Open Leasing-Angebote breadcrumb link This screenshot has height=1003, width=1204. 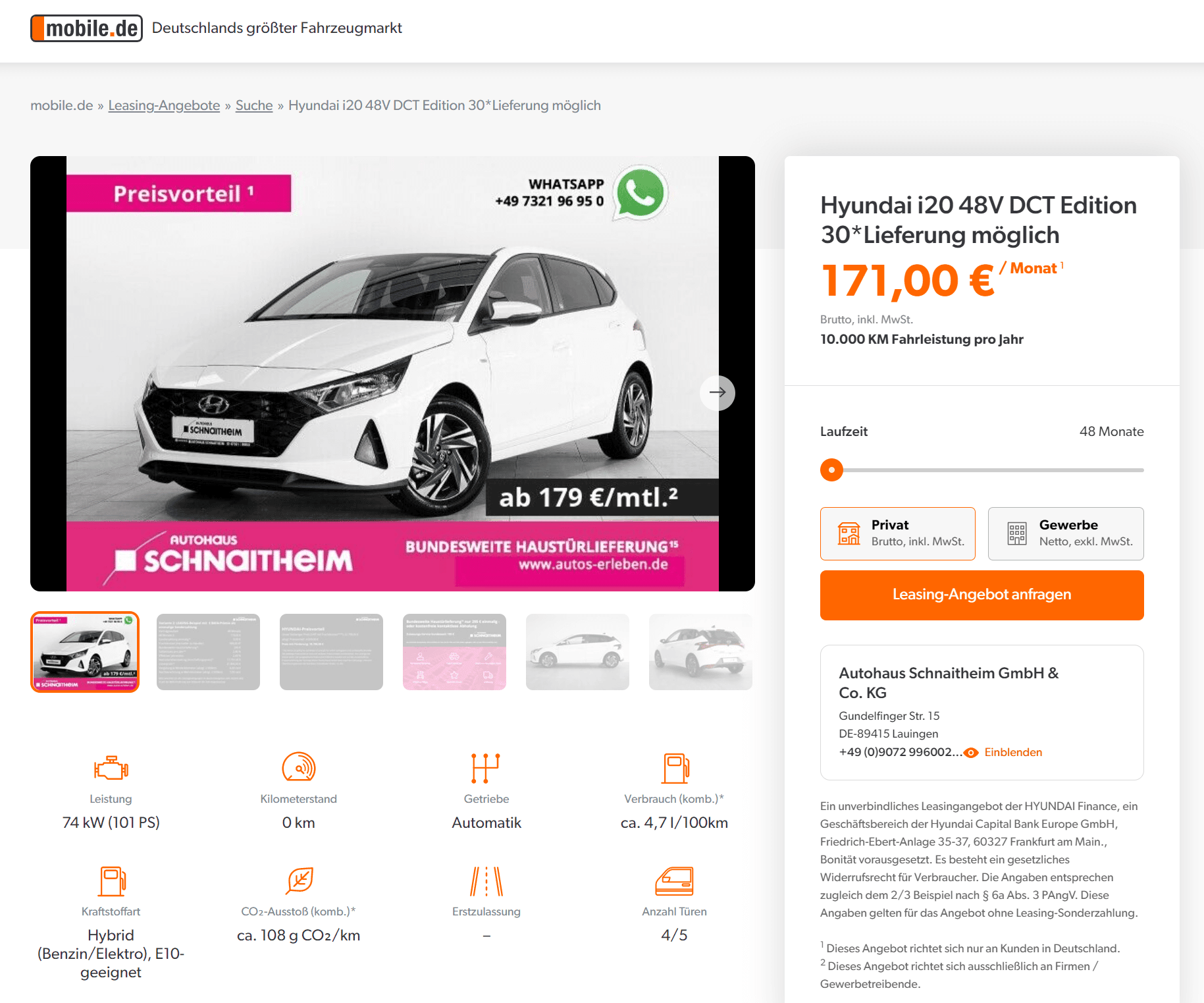point(164,105)
